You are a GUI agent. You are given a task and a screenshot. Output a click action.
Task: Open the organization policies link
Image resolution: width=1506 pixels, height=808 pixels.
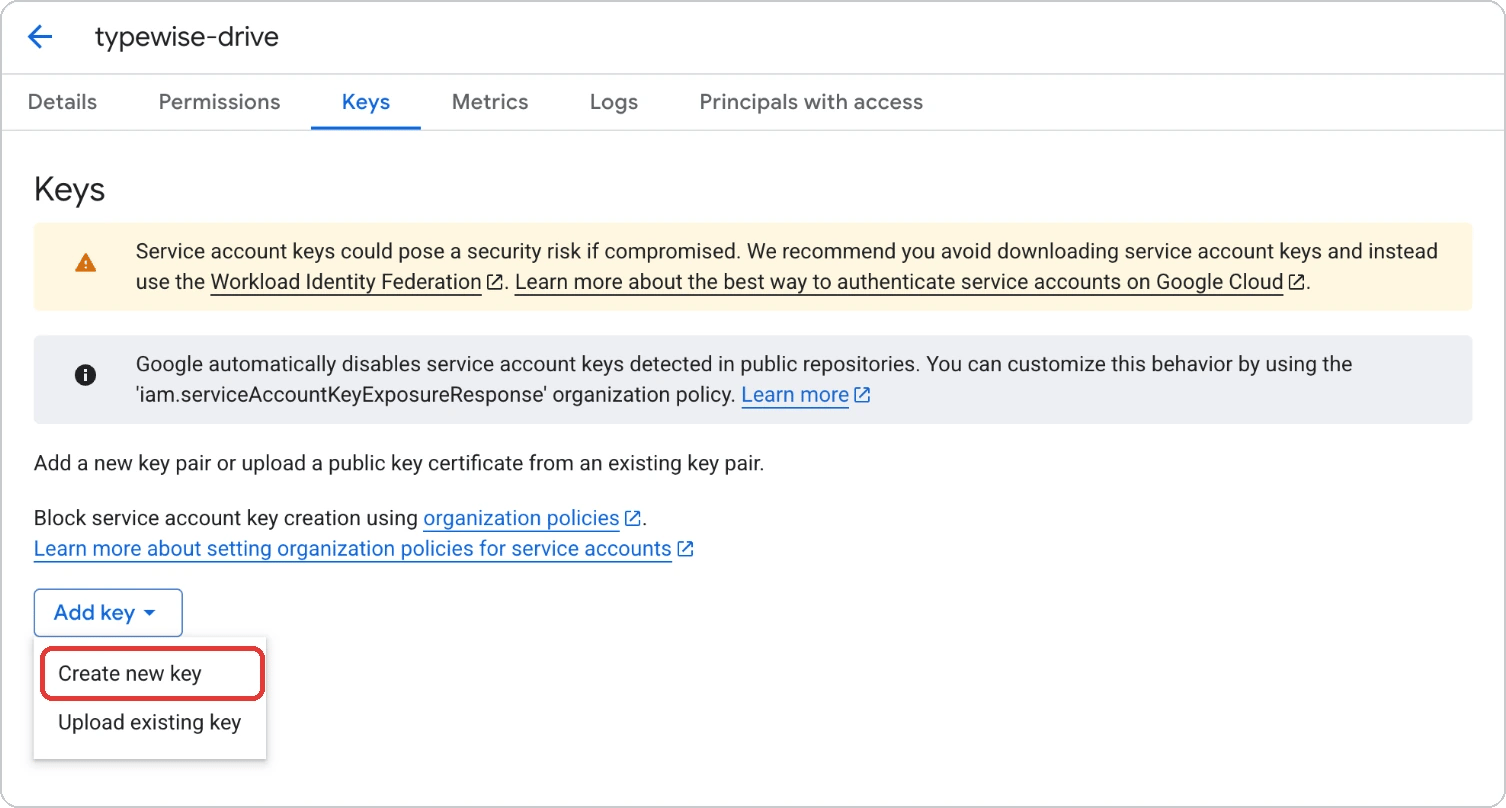pos(521,518)
